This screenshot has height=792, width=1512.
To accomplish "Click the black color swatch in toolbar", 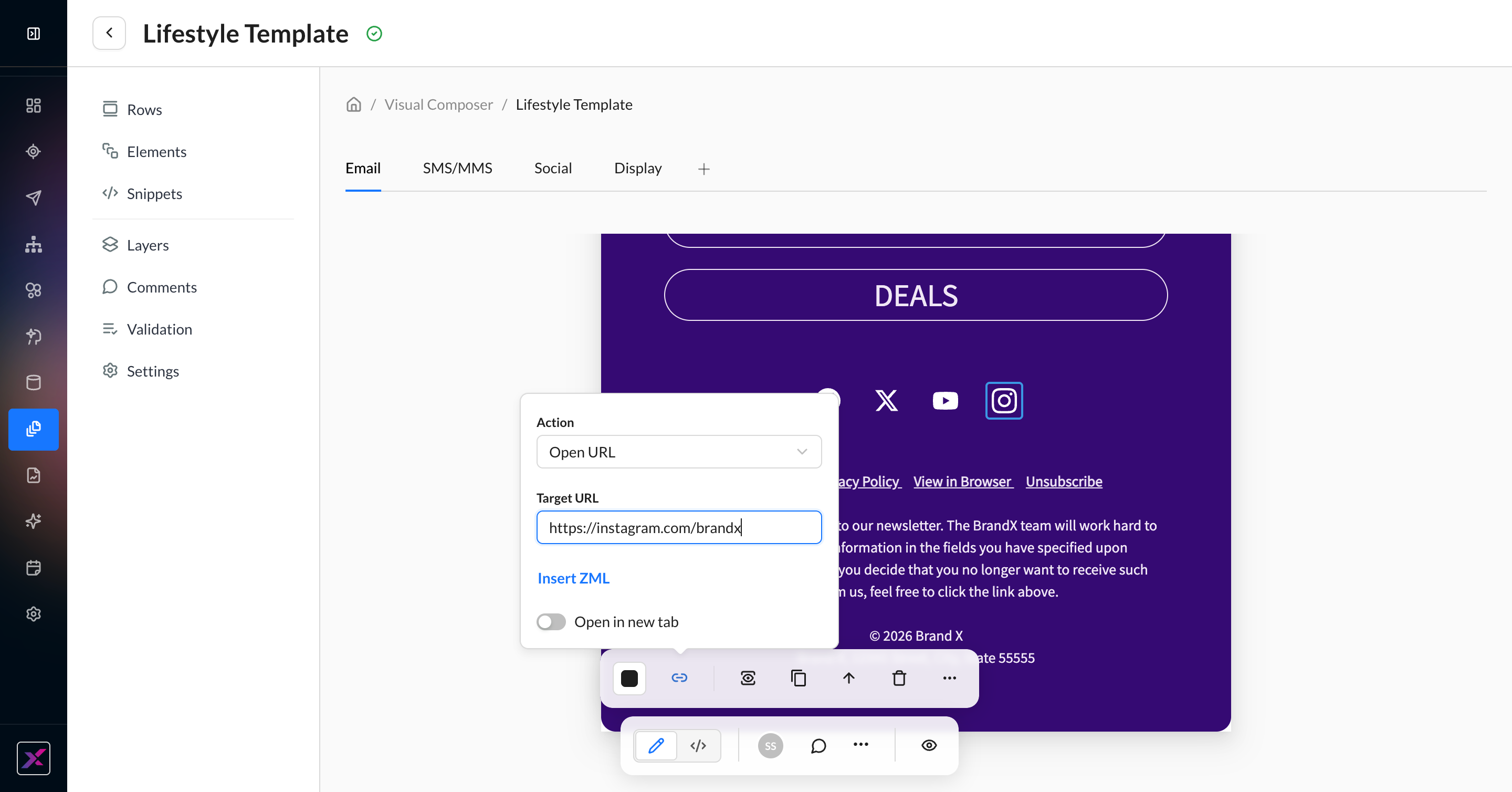I will (x=629, y=678).
